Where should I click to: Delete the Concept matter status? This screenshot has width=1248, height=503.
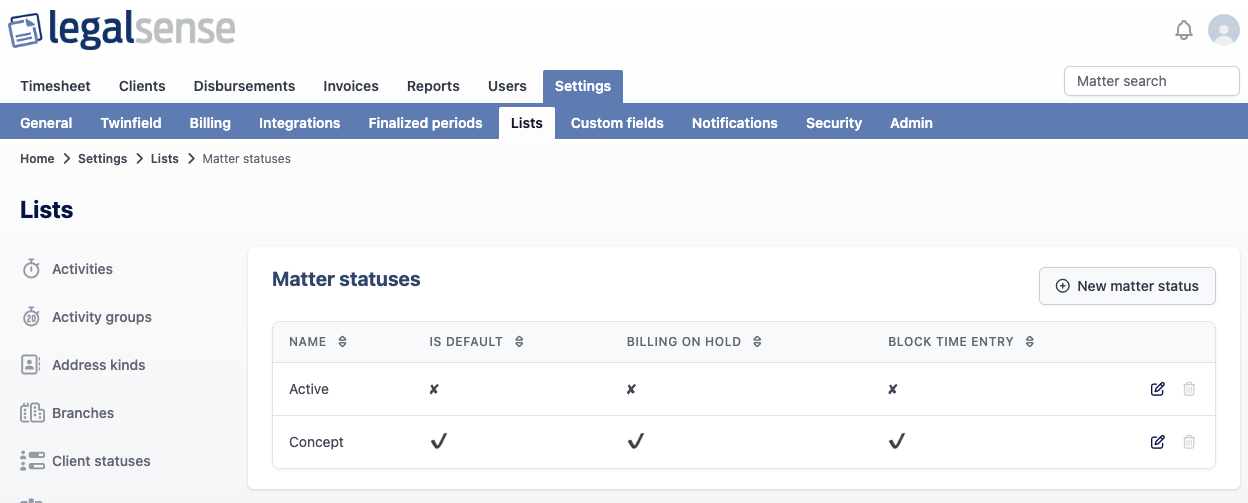[x=1189, y=442]
